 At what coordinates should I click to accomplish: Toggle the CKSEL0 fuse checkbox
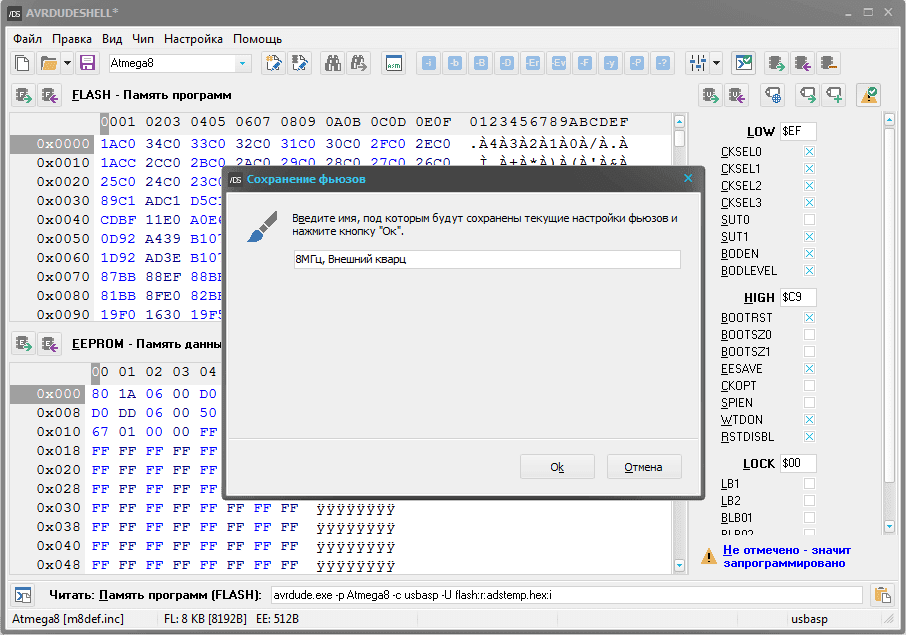[x=809, y=151]
